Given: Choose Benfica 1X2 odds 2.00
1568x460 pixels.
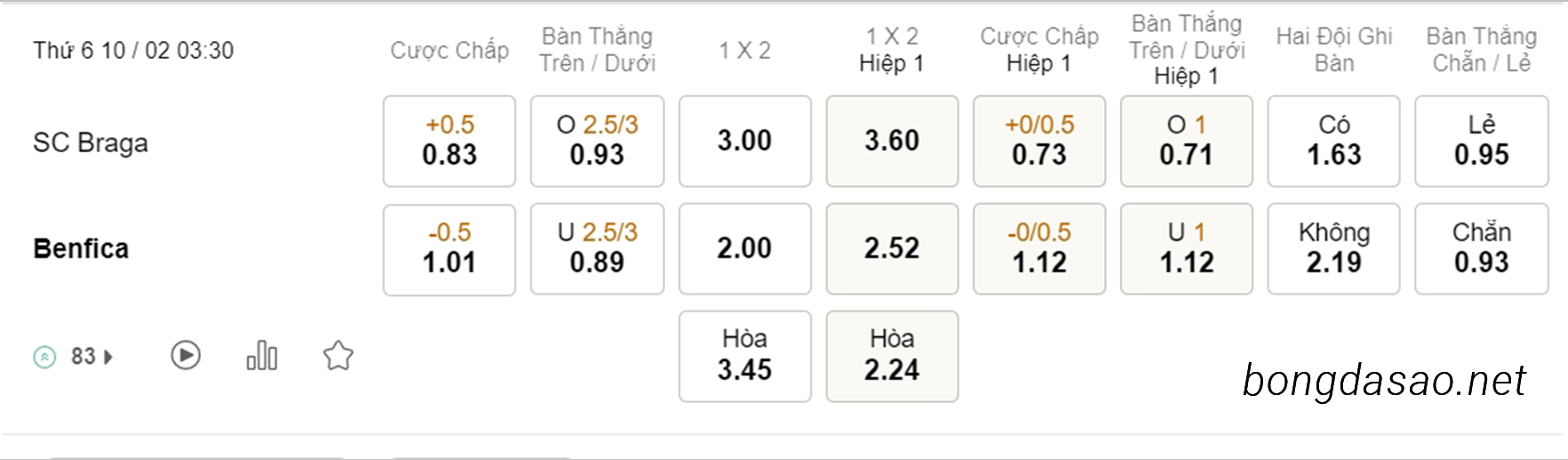Looking at the screenshot, I should pyautogui.click(x=745, y=249).
